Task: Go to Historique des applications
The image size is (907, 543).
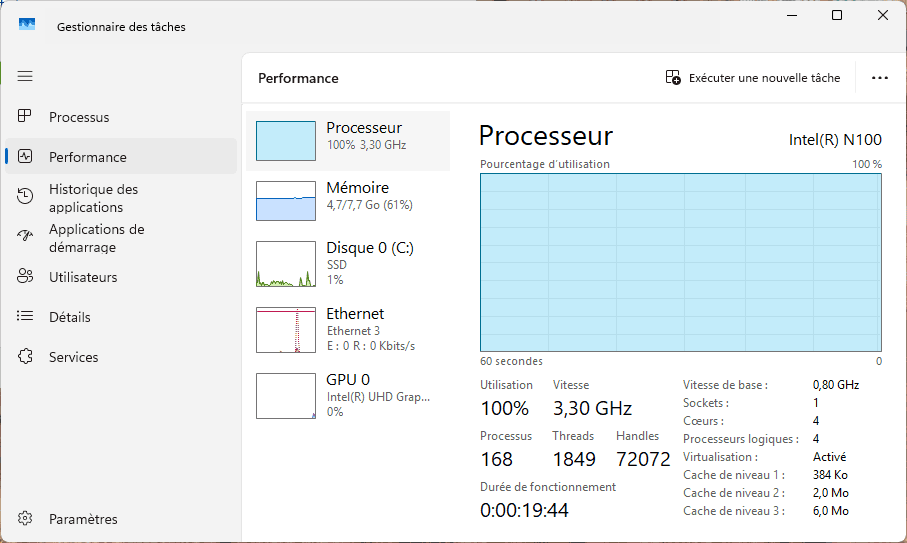Action: [x=121, y=198]
